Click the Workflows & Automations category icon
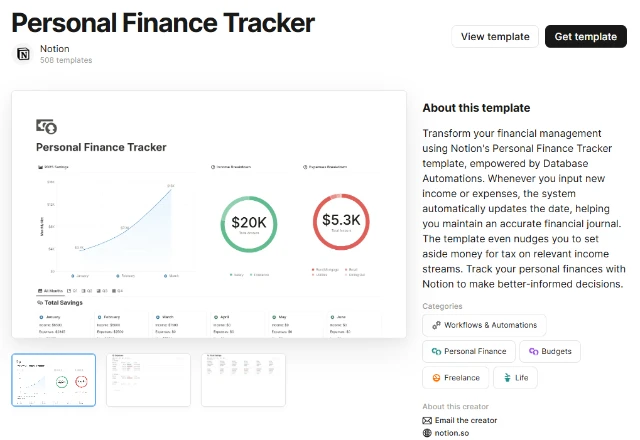 point(436,325)
